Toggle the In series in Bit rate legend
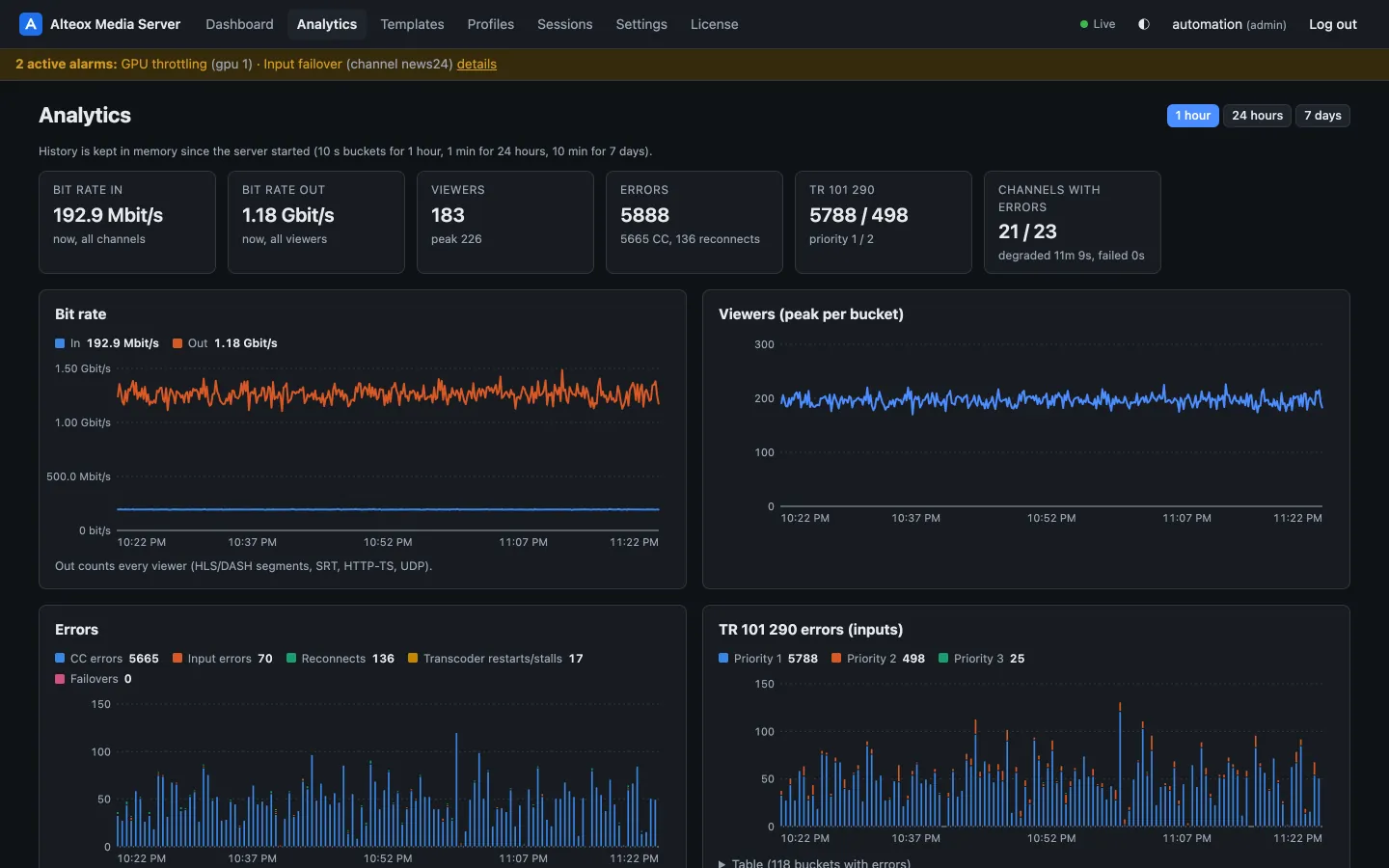The image size is (1389, 868). [107, 343]
